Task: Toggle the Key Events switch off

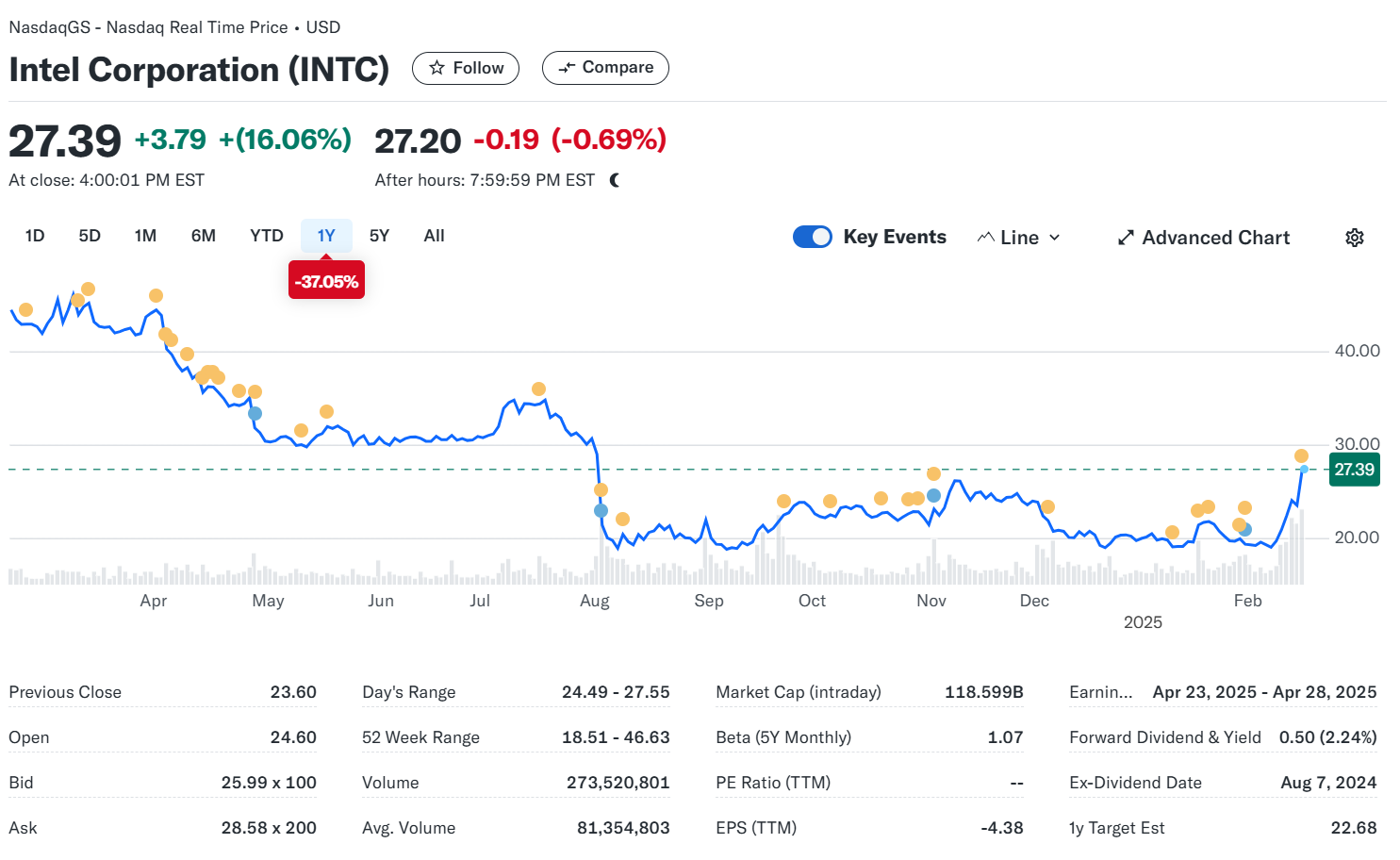Action: [813, 237]
